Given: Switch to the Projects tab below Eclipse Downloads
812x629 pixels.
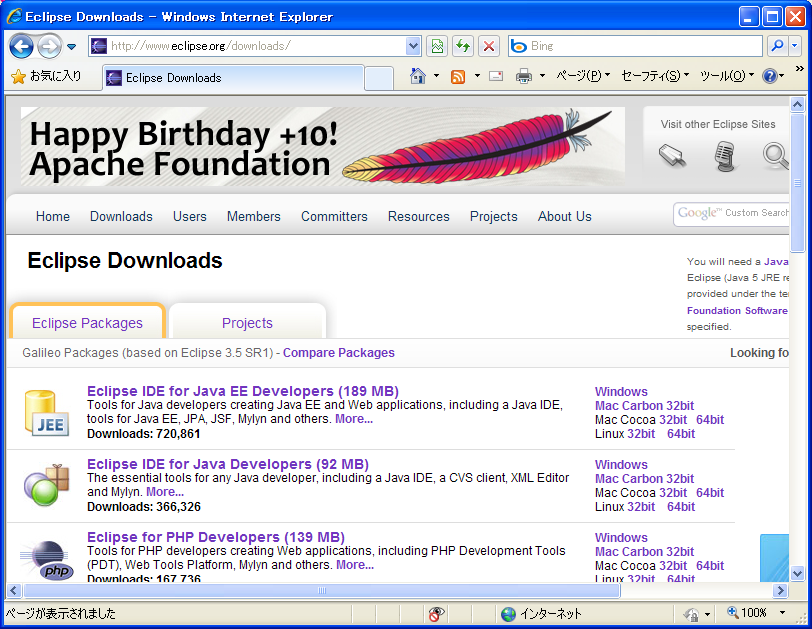Looking at the screenshot, I should (247, 323).
